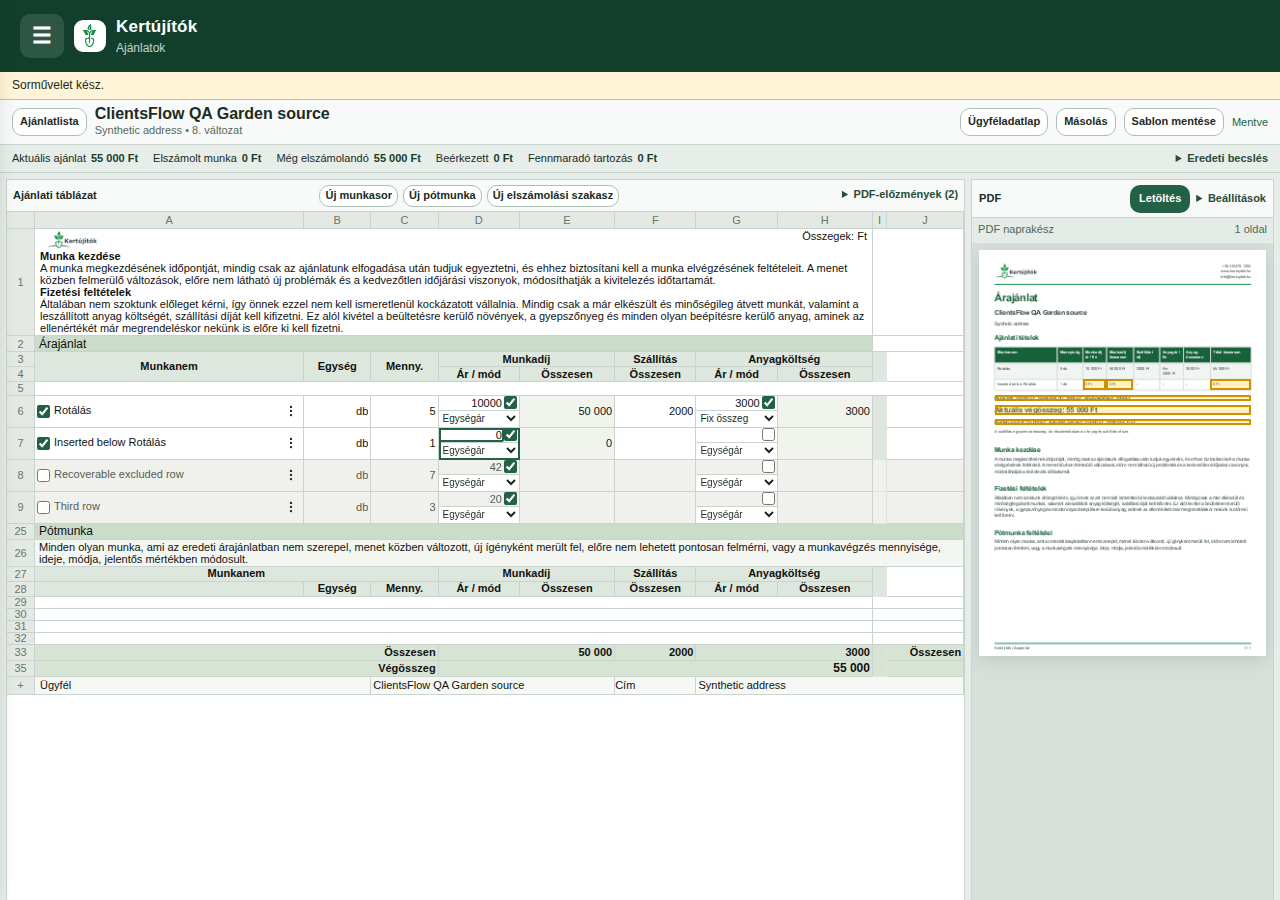
Task: Open the three-dot menu for Rotálás row
Action: [291, 411]
